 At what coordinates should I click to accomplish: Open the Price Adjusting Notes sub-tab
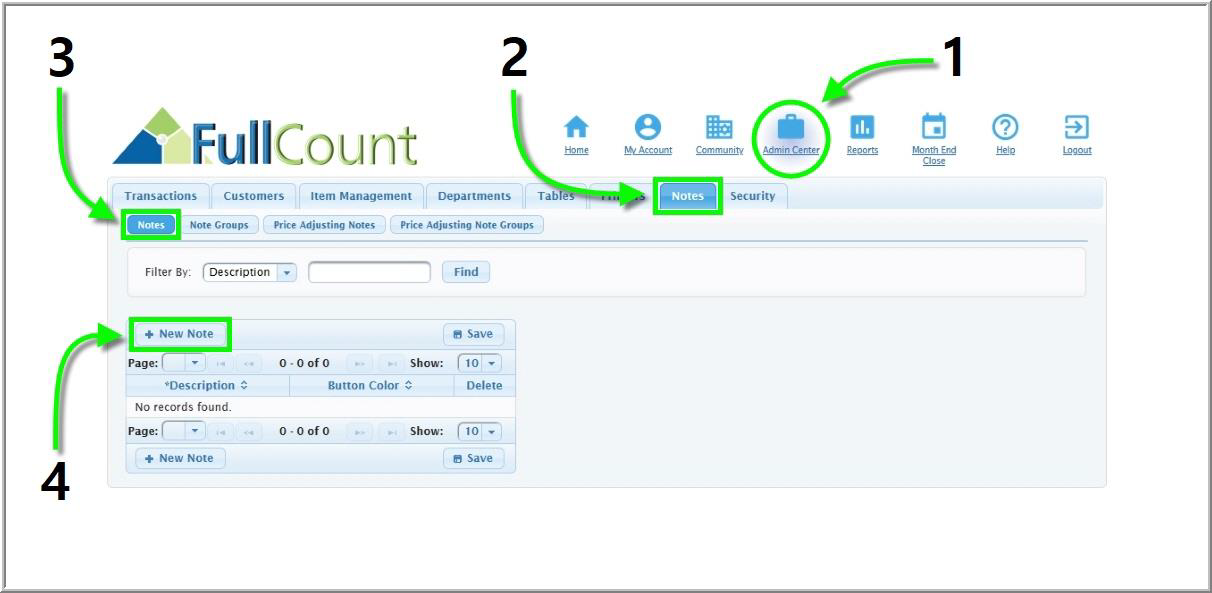point(324,225)
